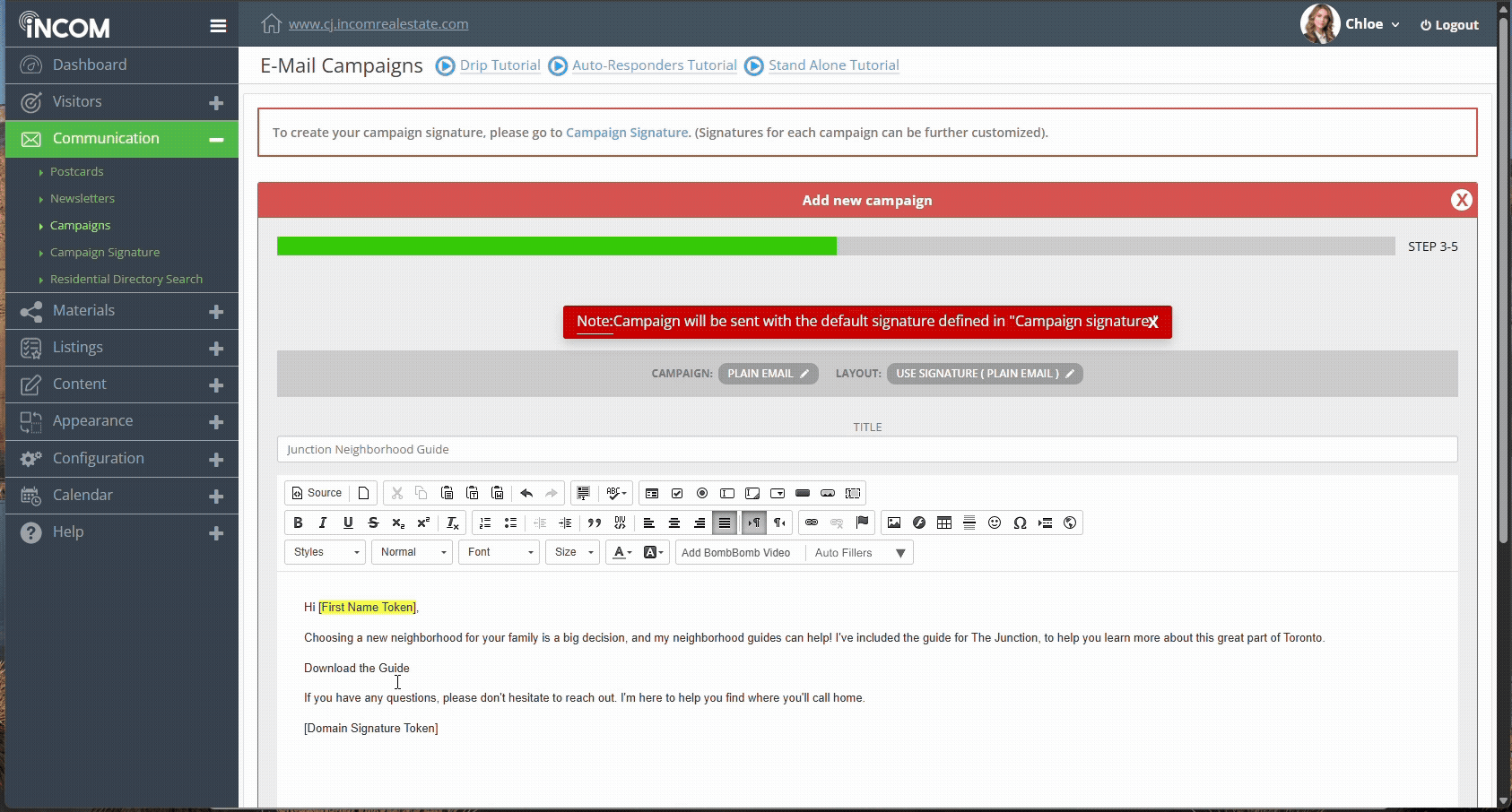Select Newsletters in the Communication menu
Image resolution: width=1512 pixels, height=812 pixels.
tap(83, 199)
